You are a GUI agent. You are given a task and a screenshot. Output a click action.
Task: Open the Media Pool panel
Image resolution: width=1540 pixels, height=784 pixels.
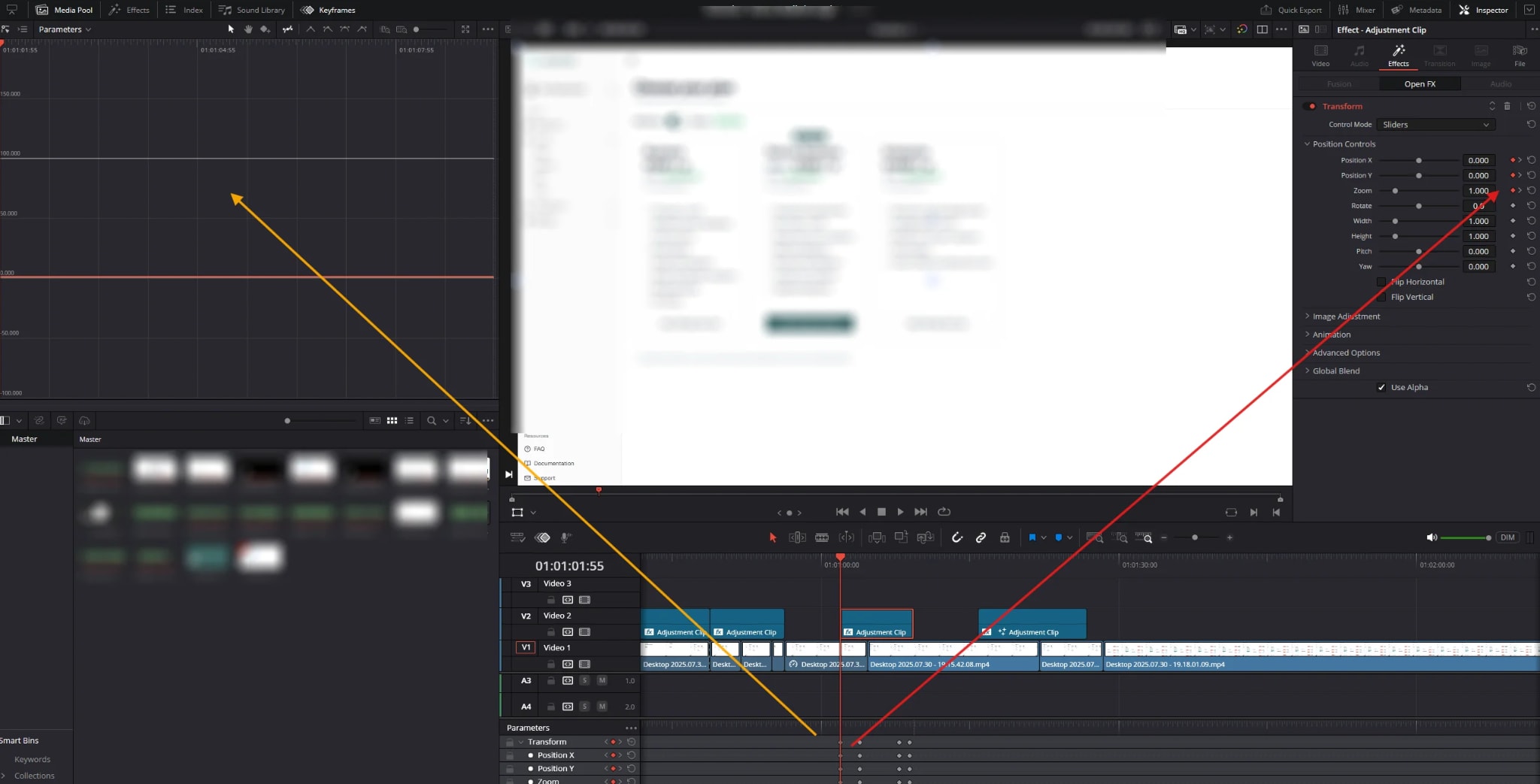point(65,10)
